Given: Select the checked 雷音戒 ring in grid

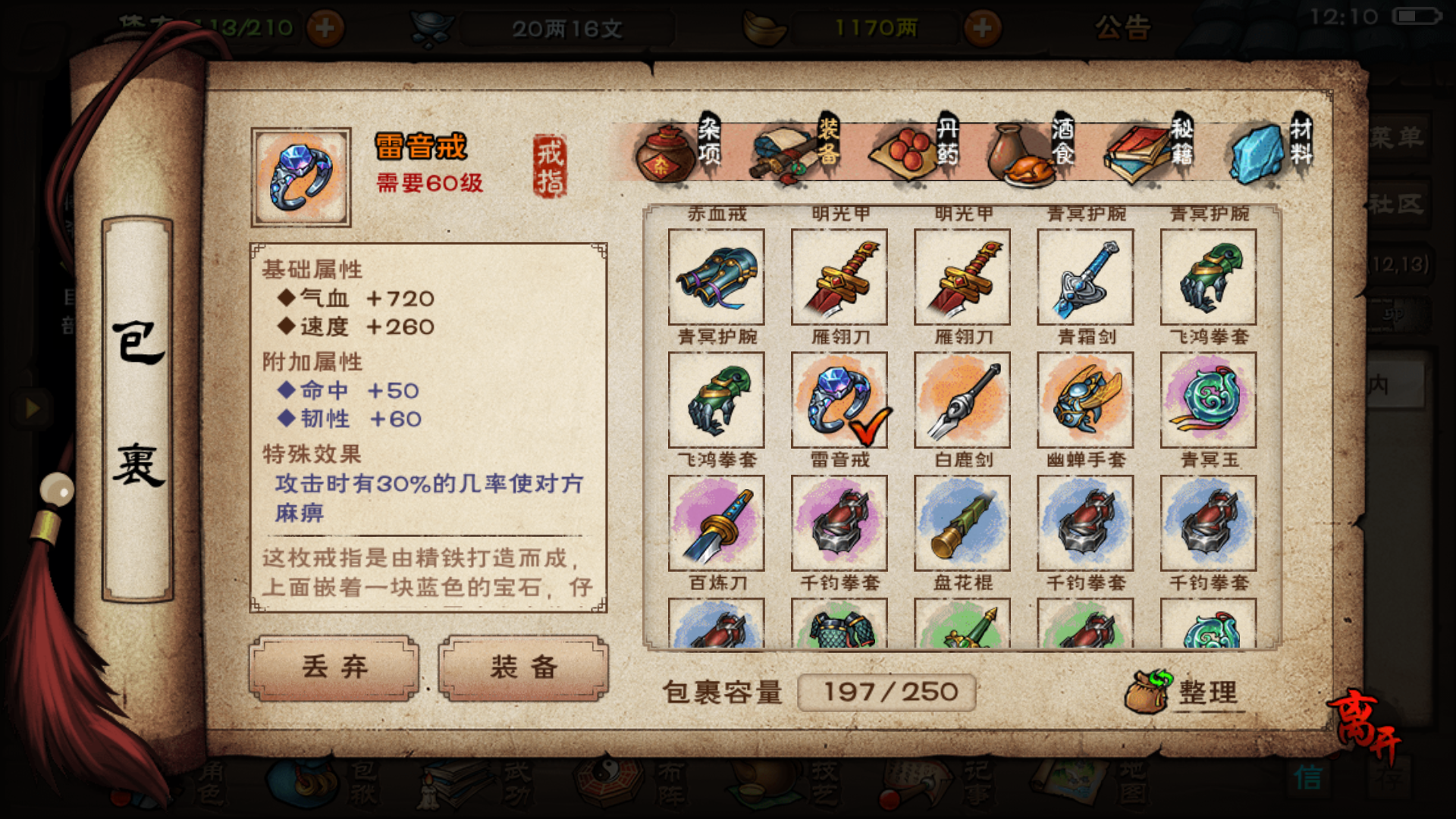Looking at the screenshot, I should (x=839, y=400).
